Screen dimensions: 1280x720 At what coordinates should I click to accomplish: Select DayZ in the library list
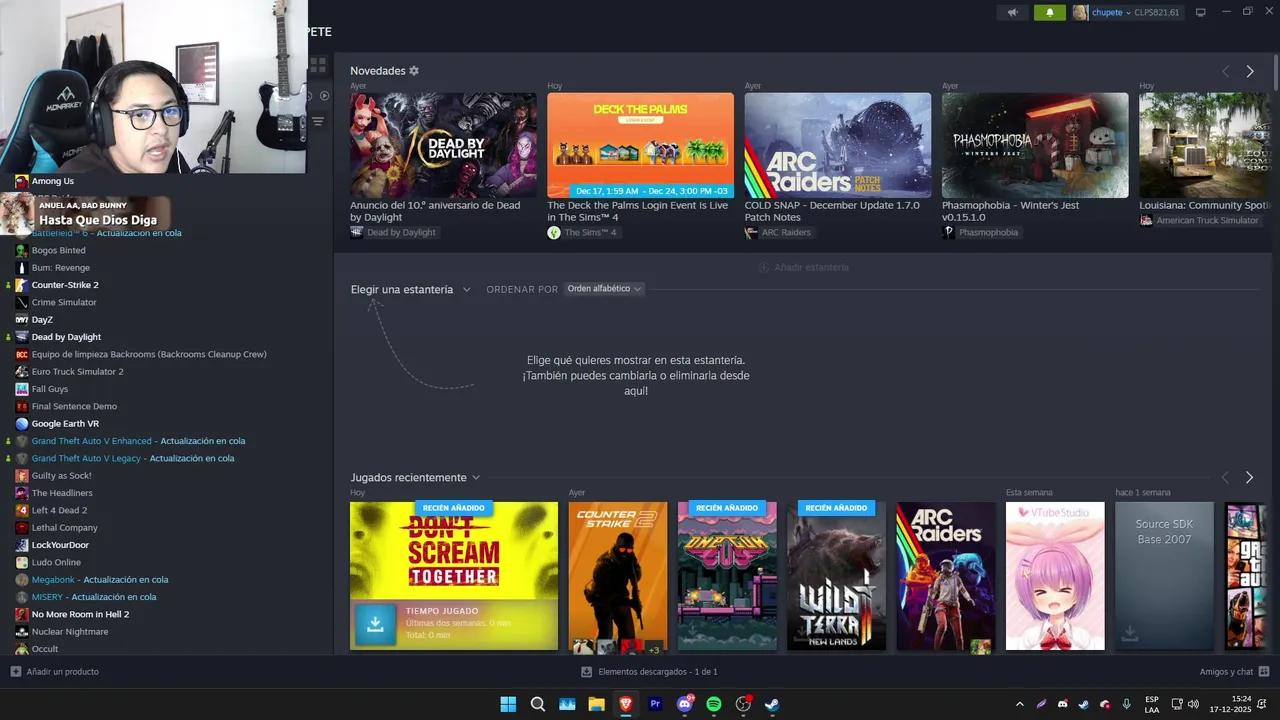point(42,320)
